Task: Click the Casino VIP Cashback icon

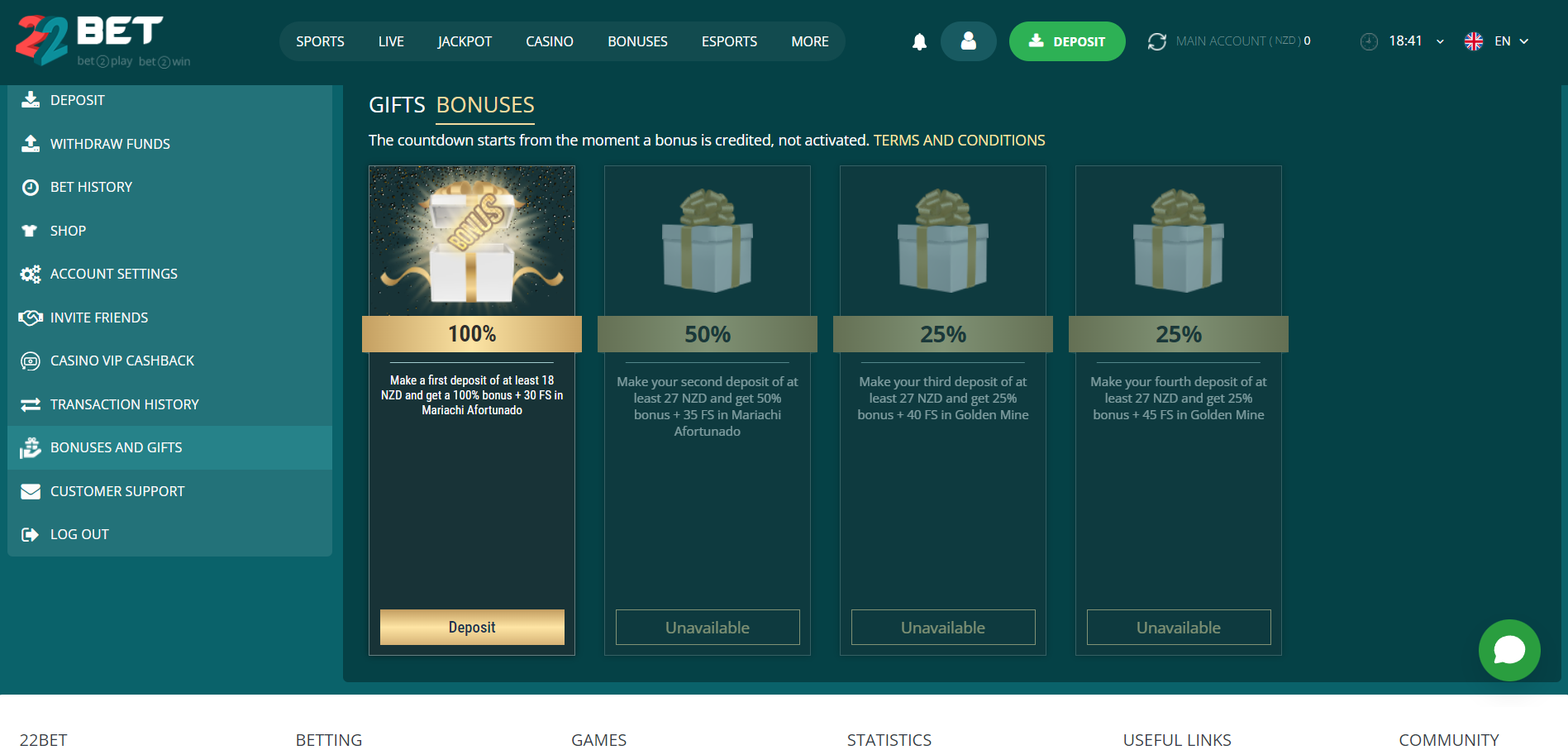Action: pyautogui.click(x=31, y=361)
